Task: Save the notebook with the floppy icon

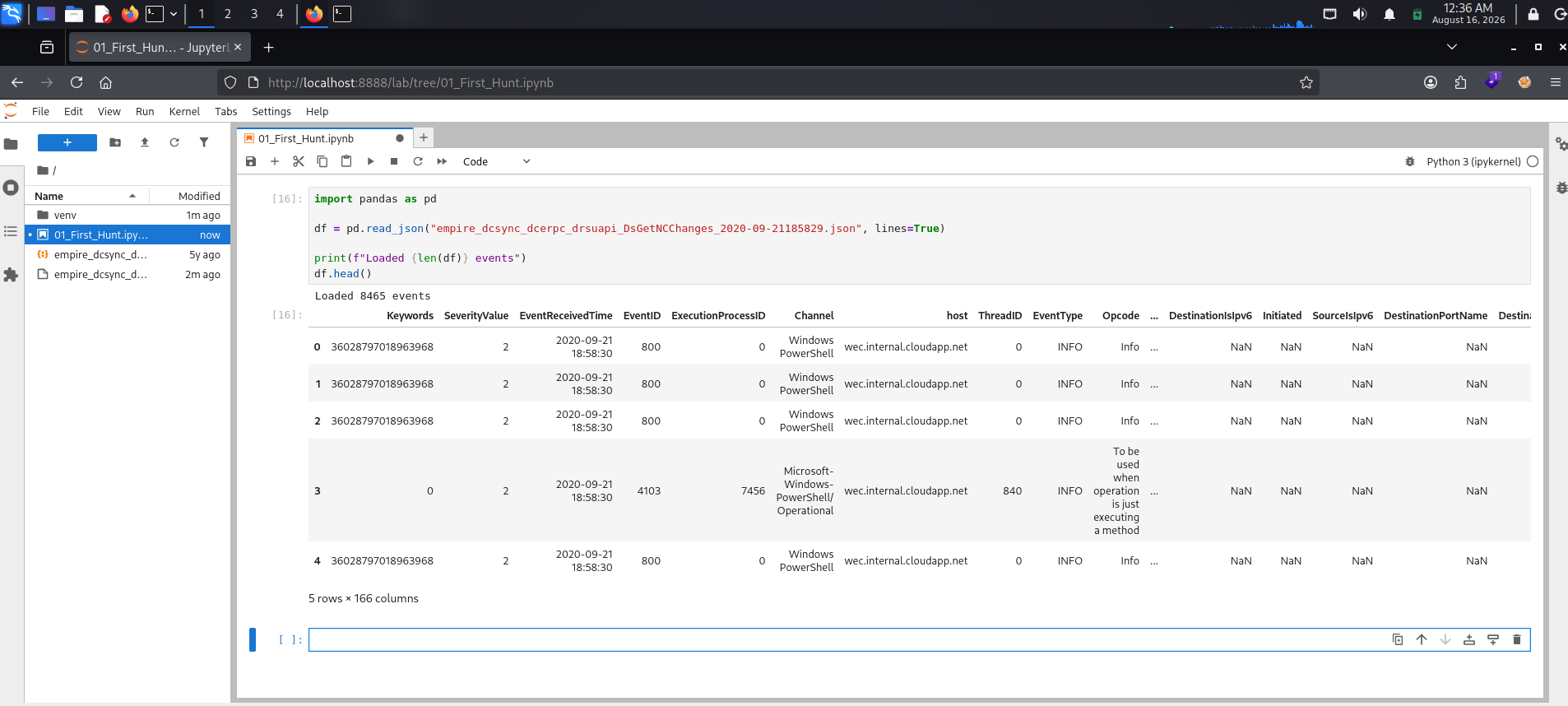Action: [x=251, y=161]
